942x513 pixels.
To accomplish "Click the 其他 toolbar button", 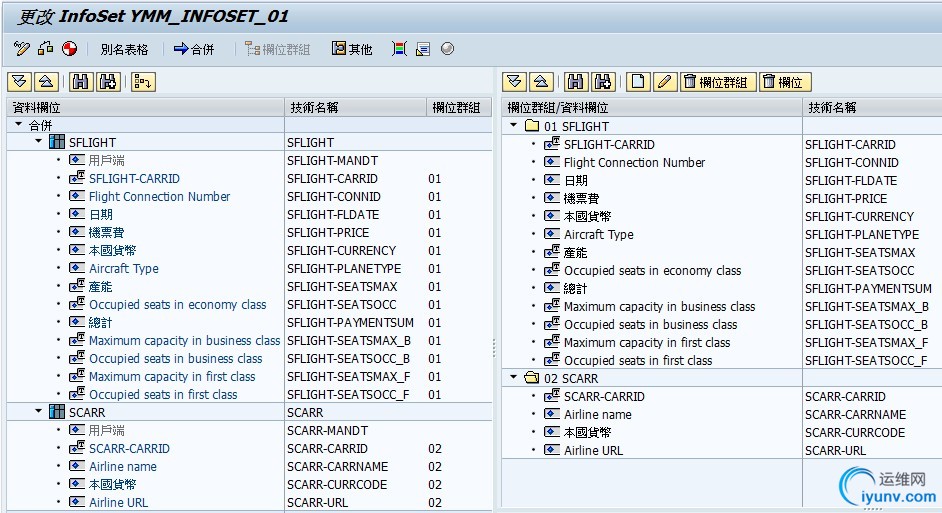I will [x=352, y=49].
